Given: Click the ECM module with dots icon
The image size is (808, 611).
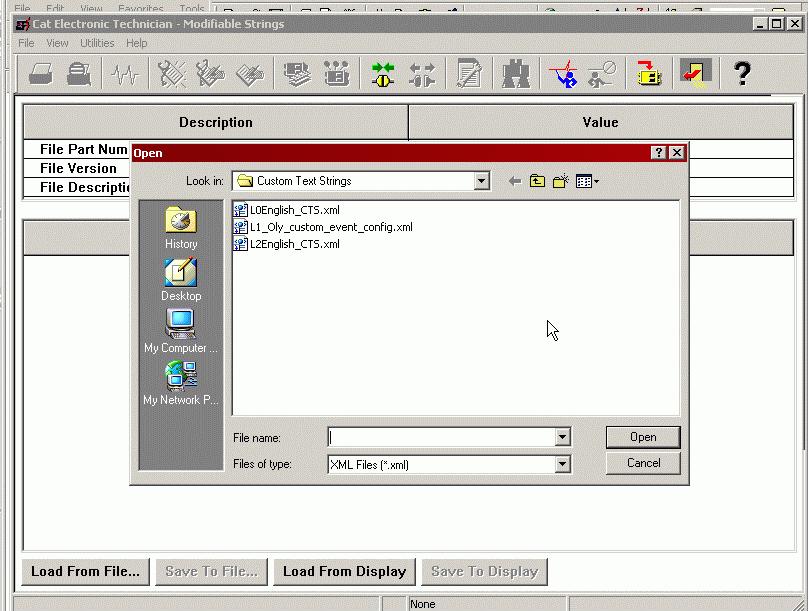Looking at the screenshot, I should pos(336,74).
